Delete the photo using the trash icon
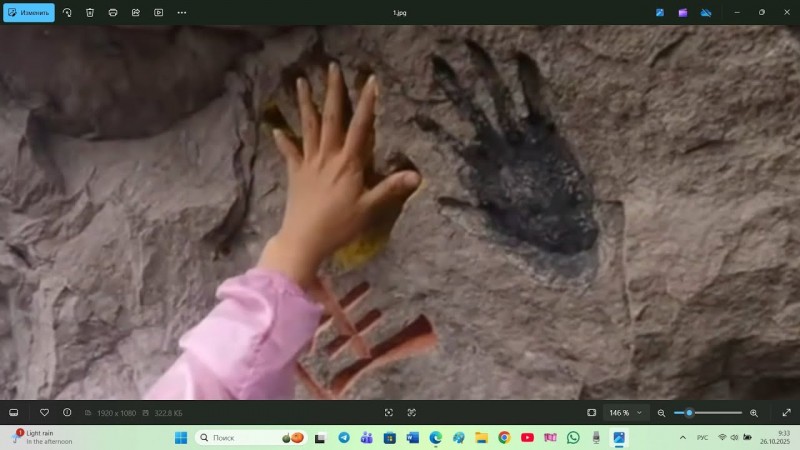This screenshot has width=800, height=450. click(x=90, y=12)
